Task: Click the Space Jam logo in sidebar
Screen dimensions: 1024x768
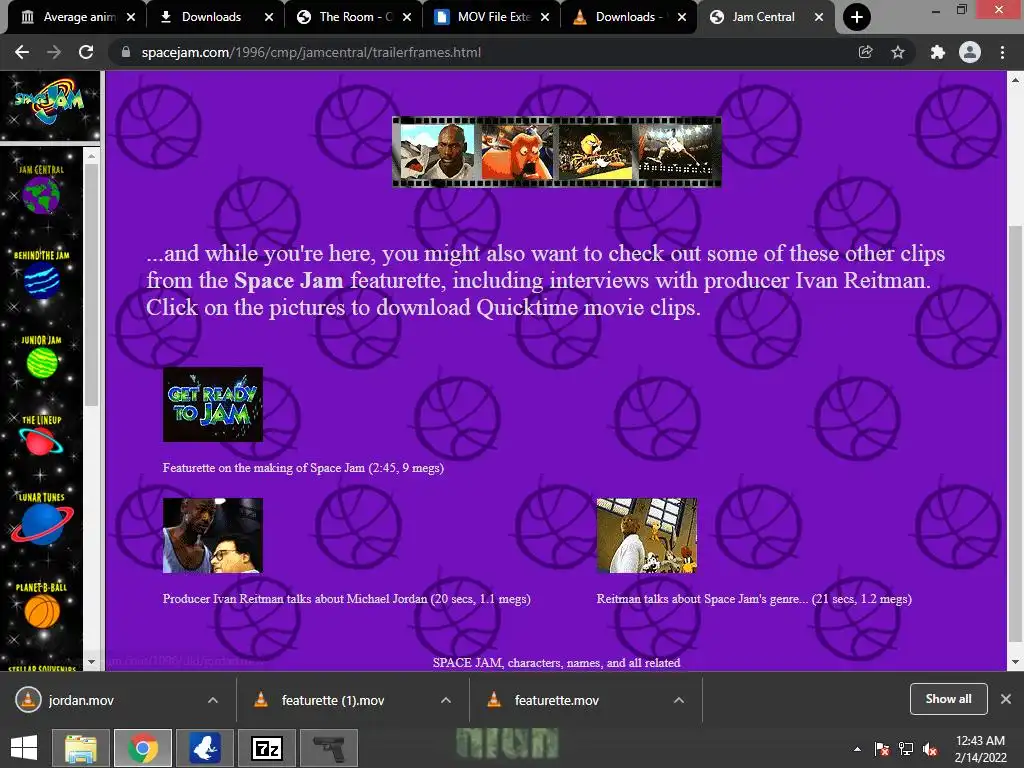Action: pyautogui.click(x=50, y=101)
